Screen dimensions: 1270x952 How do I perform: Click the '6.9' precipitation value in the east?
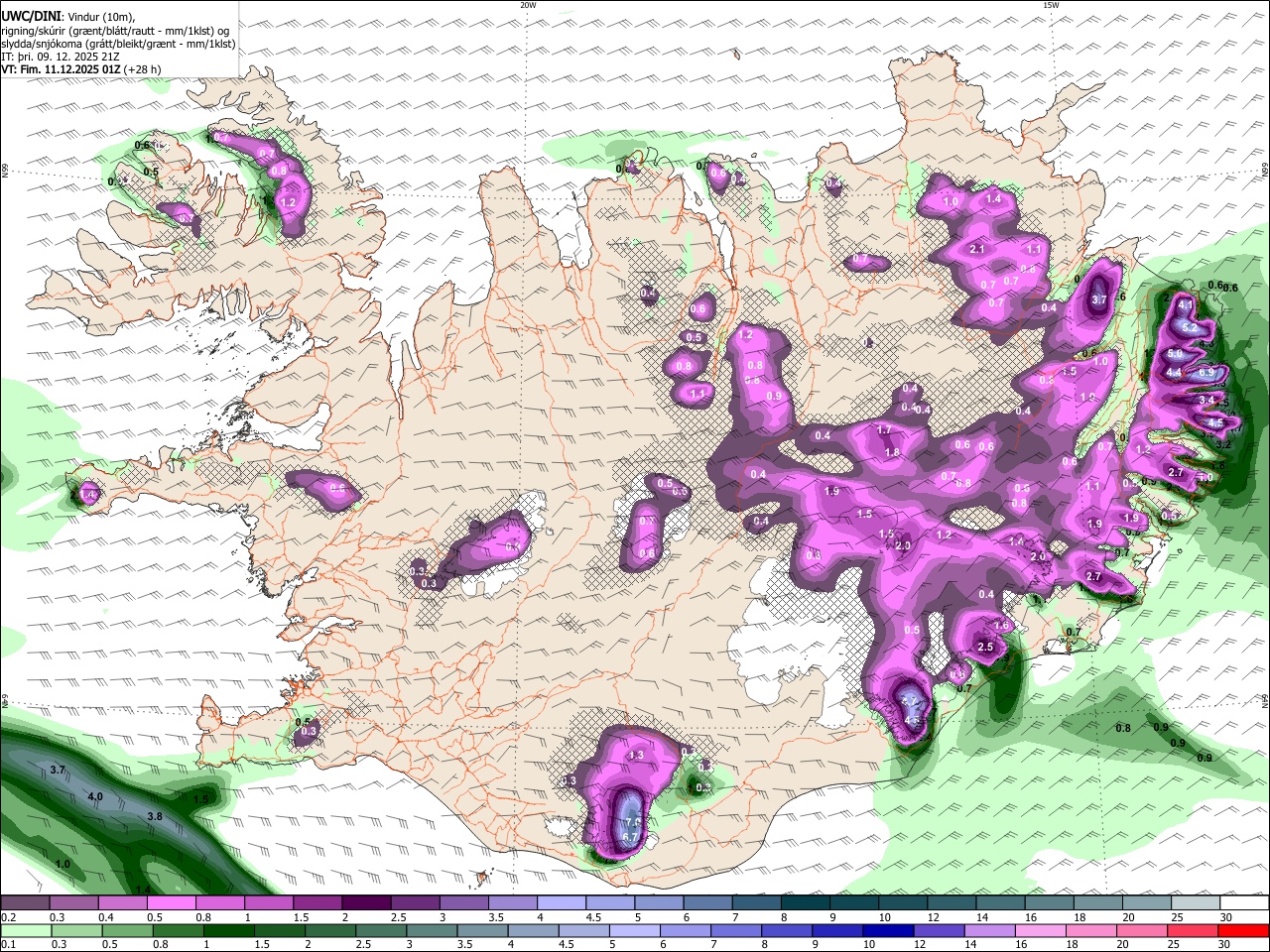tap(1206, 372)
